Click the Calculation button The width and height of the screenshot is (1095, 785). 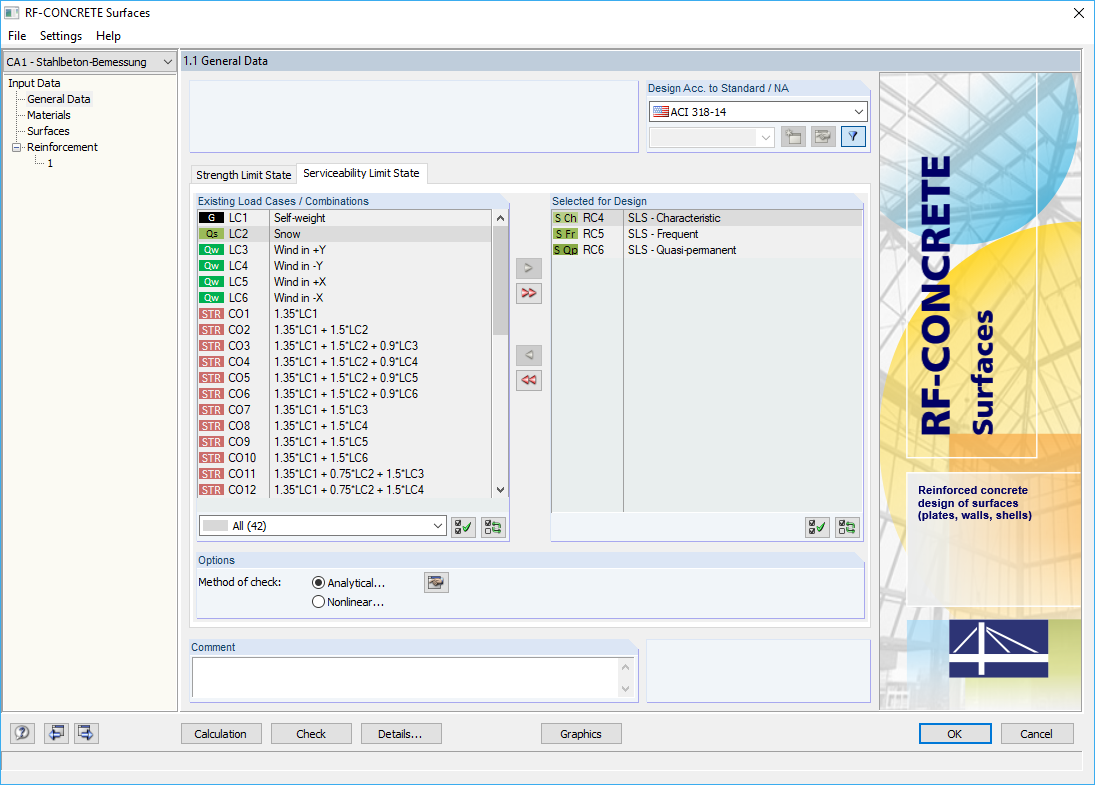point(221,734)
